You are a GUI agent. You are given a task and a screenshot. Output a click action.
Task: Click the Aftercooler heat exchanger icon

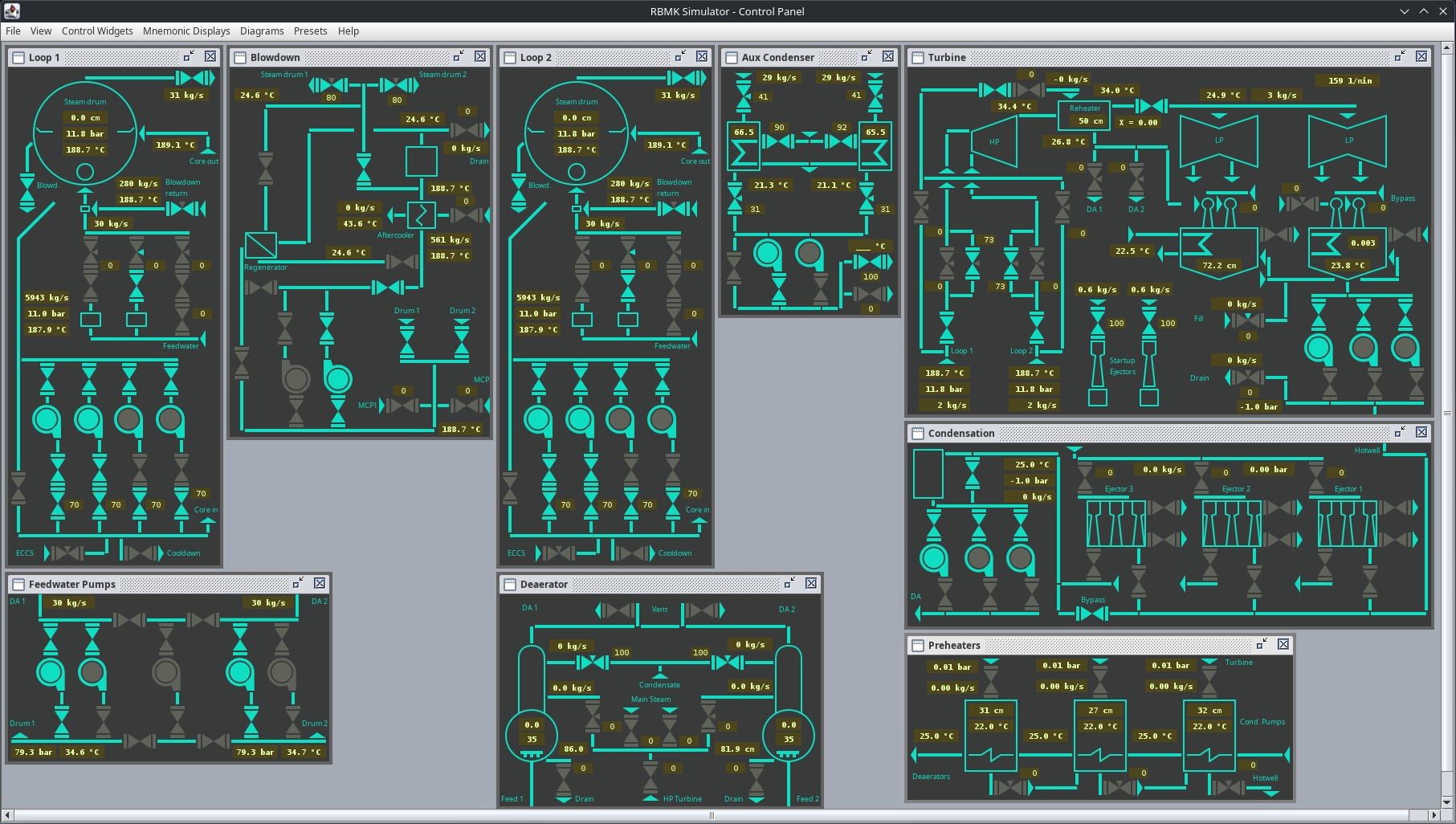(x=421, y=215)
